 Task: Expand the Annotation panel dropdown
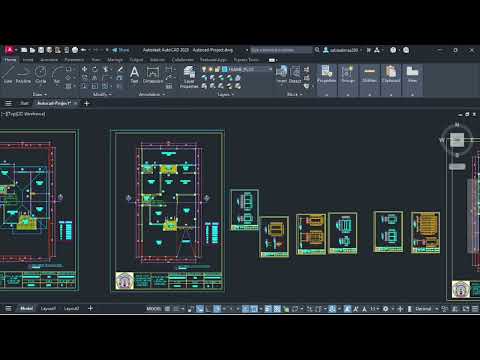[151, 94]
